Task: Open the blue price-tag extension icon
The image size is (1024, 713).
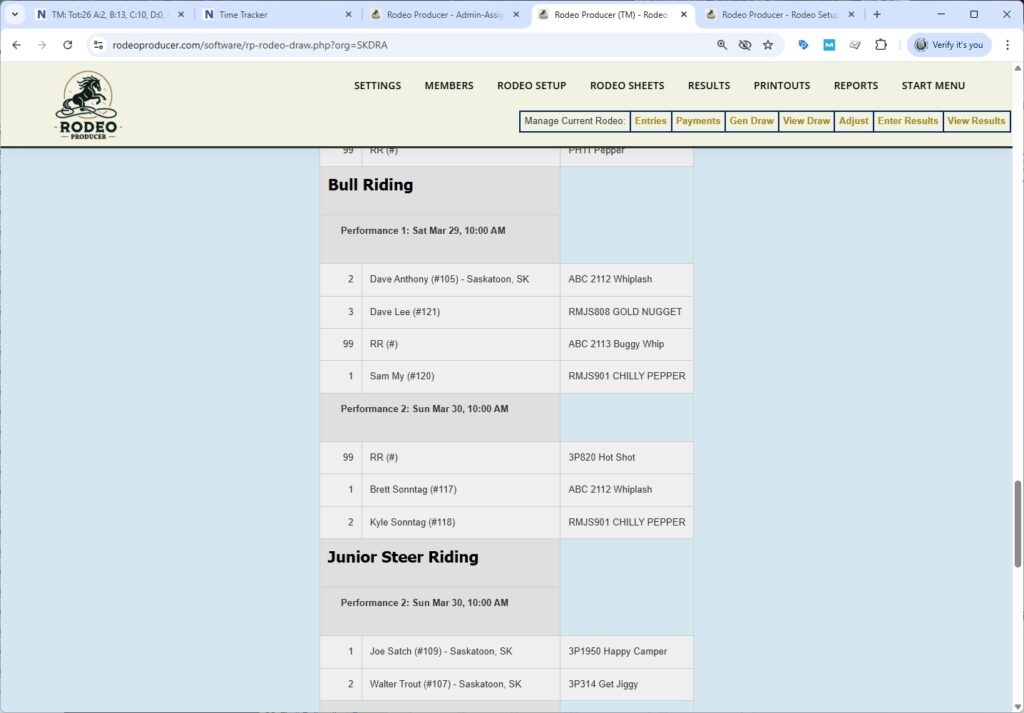Action: pyautogui.click(x=803, y=45)
